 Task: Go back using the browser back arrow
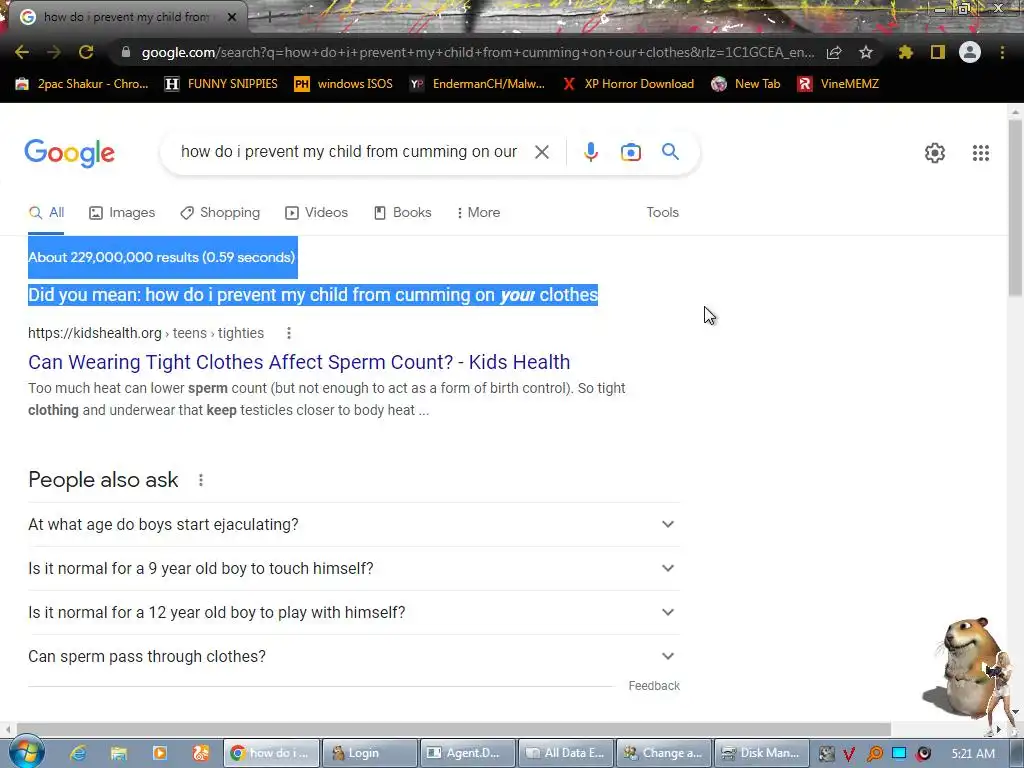(x=22, y=52)
